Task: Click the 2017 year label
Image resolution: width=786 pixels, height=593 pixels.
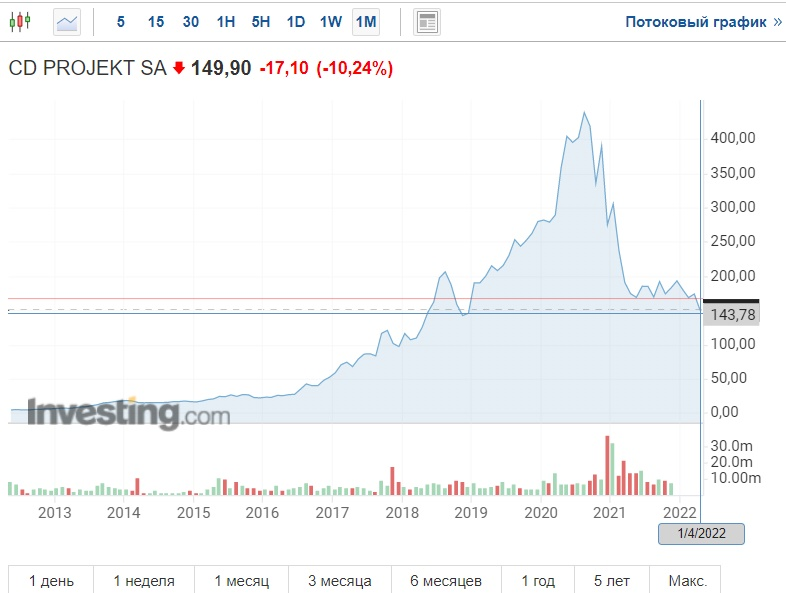Action: pyautogui.click(x=332, y=513)
